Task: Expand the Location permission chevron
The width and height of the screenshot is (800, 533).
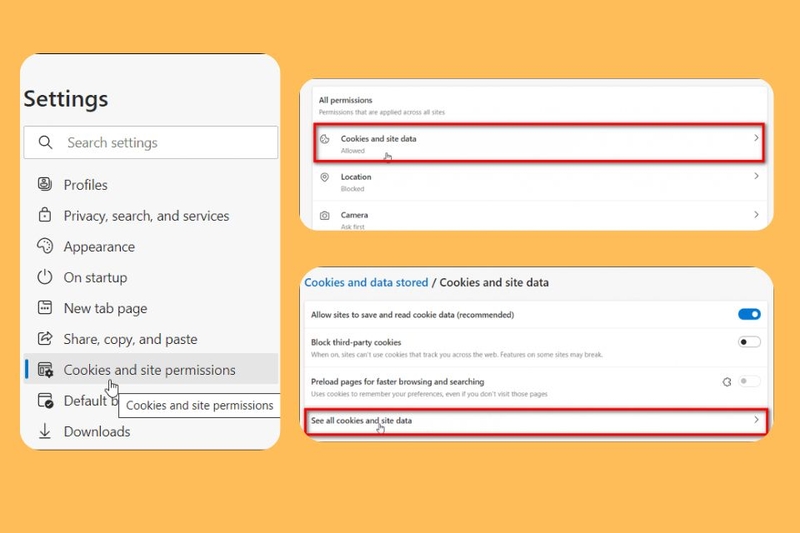Action: [756, 176]
